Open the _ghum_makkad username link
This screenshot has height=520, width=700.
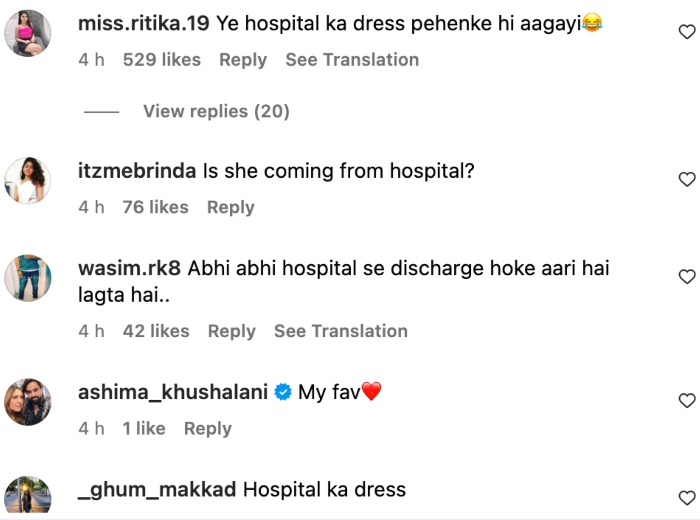click(157, 490)
